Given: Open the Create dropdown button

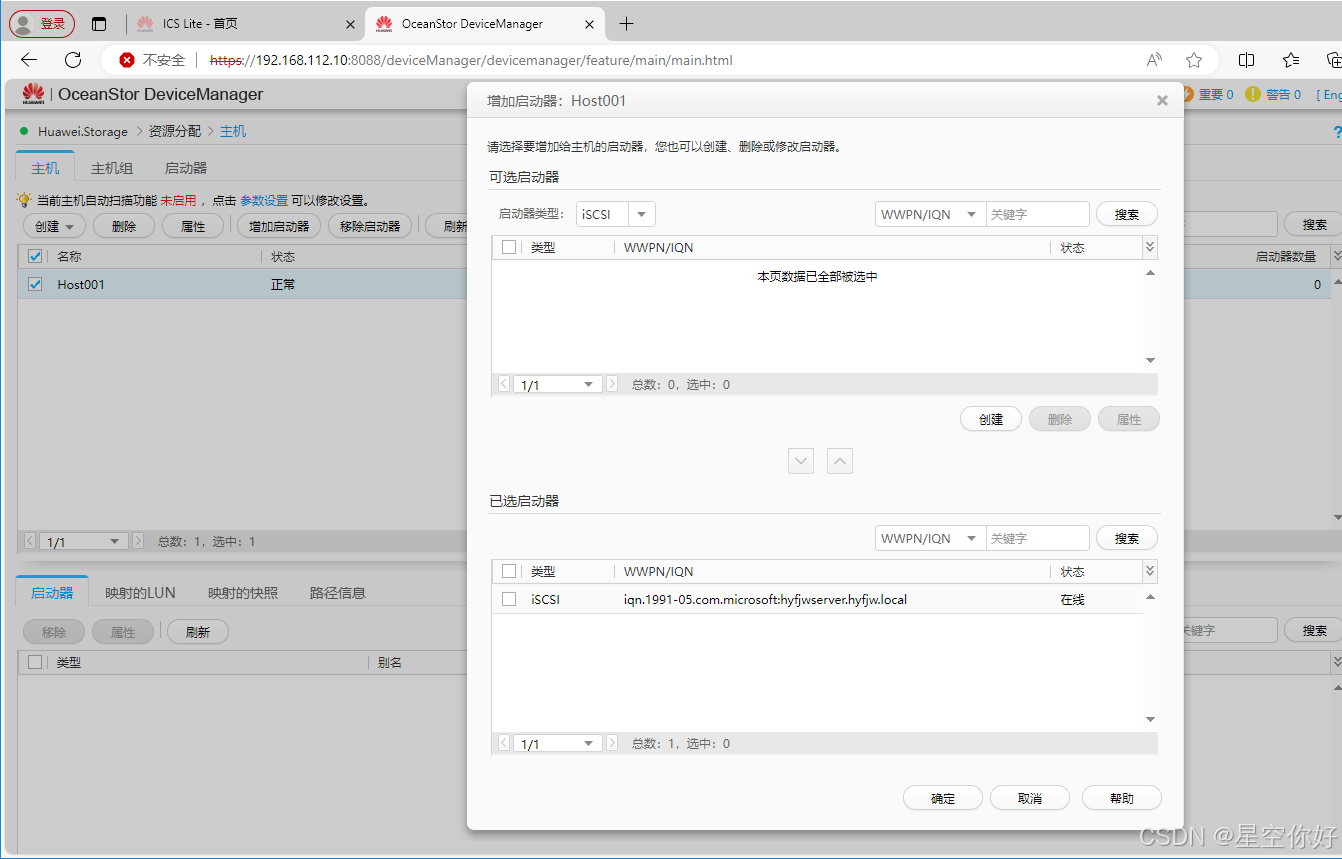Looking at the screenshot, I should [54, 226].
